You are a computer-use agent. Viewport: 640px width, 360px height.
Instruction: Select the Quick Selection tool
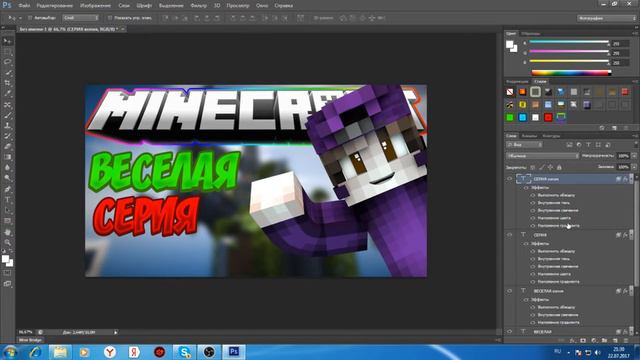(x=7, y=73)
